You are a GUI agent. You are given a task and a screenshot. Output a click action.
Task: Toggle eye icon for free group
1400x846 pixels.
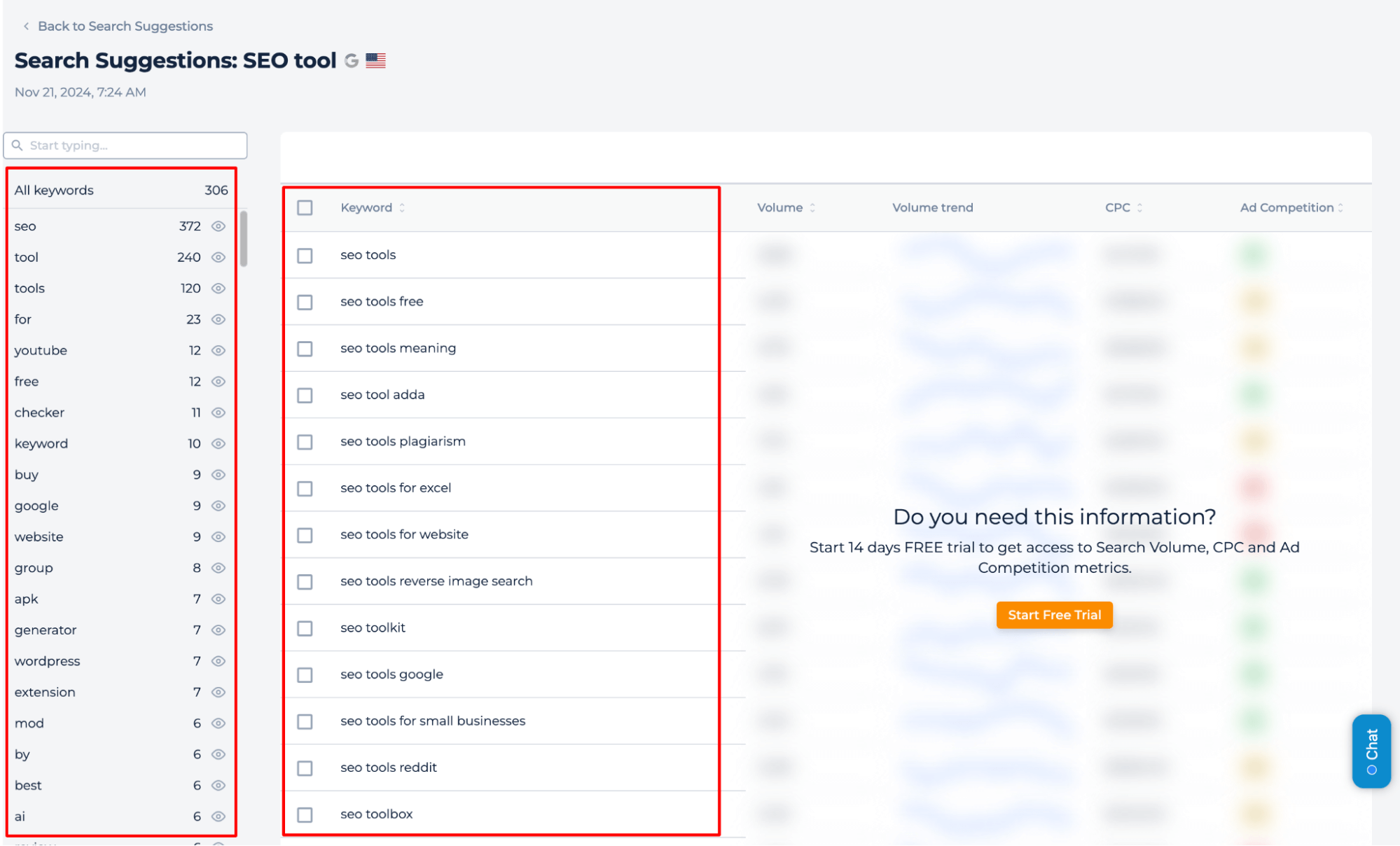click(x=219, y=382)
